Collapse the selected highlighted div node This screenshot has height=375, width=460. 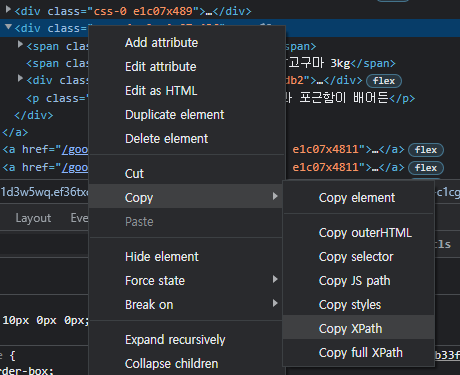8,27
